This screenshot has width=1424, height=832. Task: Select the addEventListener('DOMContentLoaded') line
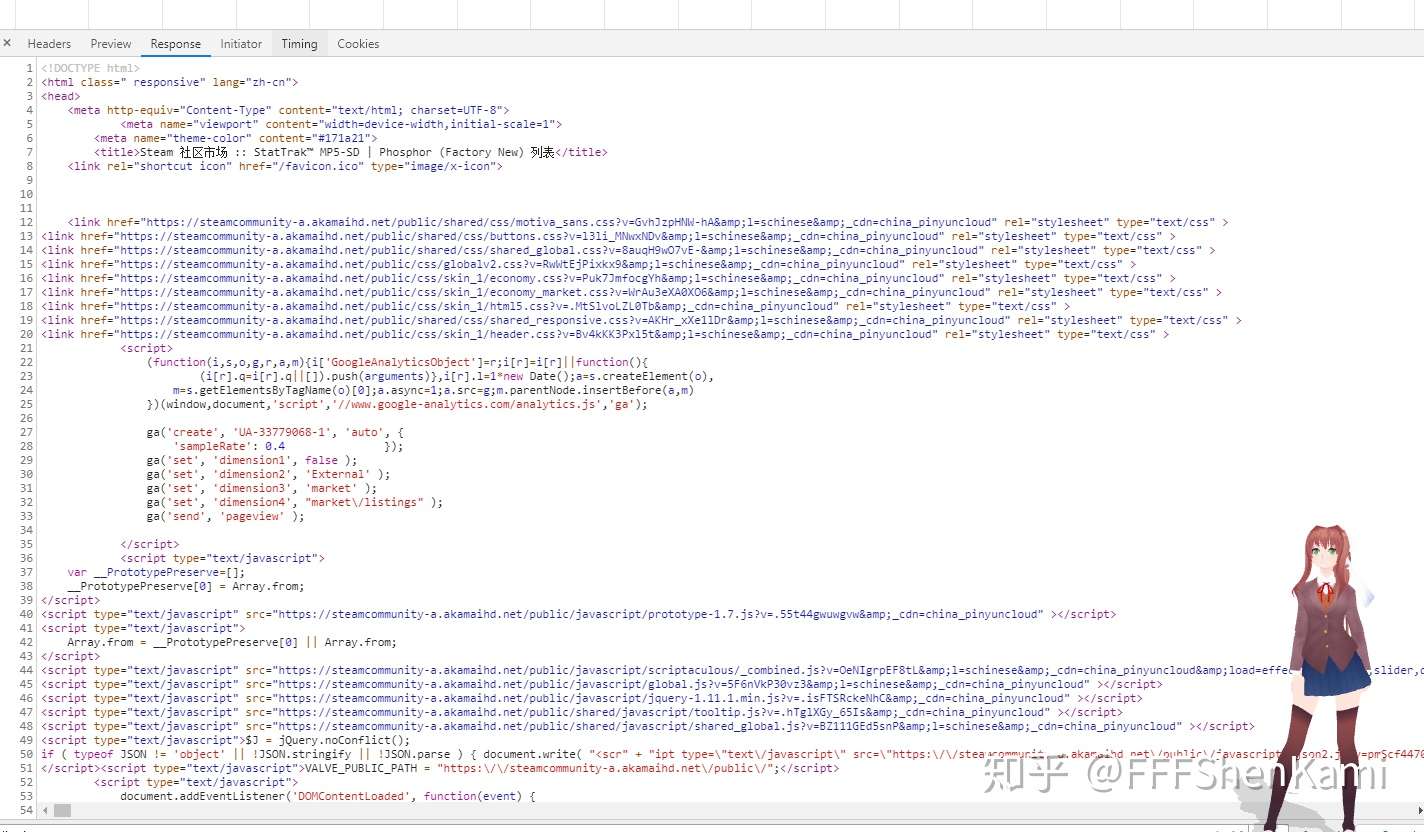(x=329, y=796)
